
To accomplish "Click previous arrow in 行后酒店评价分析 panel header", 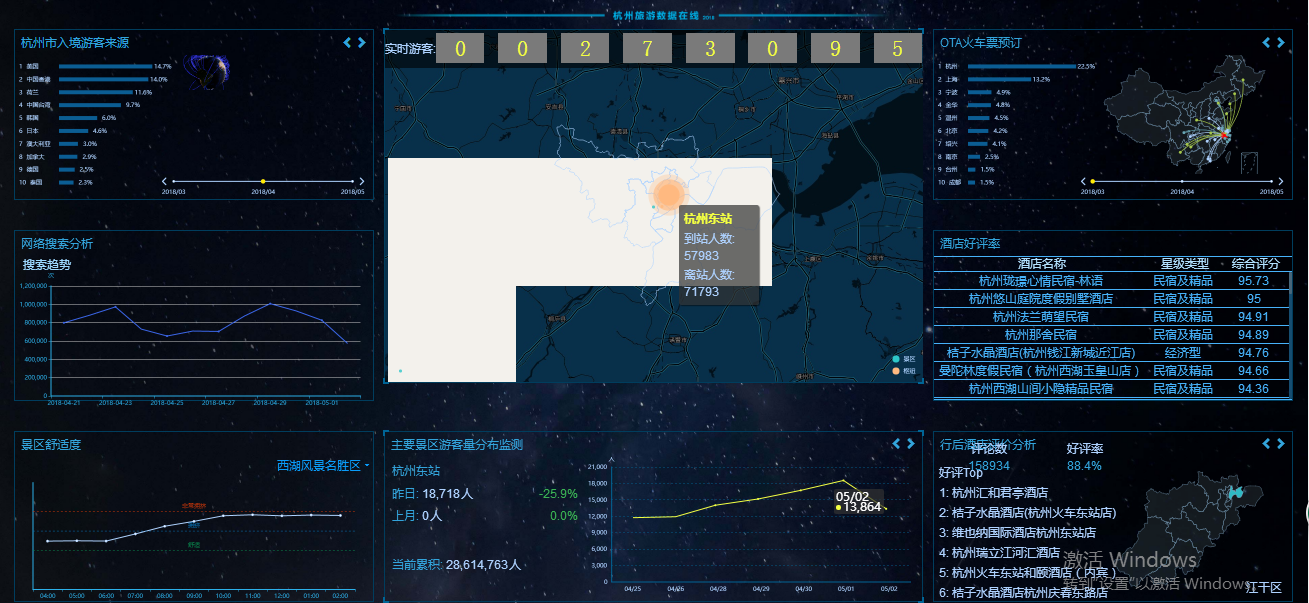I will point(1267,444).
